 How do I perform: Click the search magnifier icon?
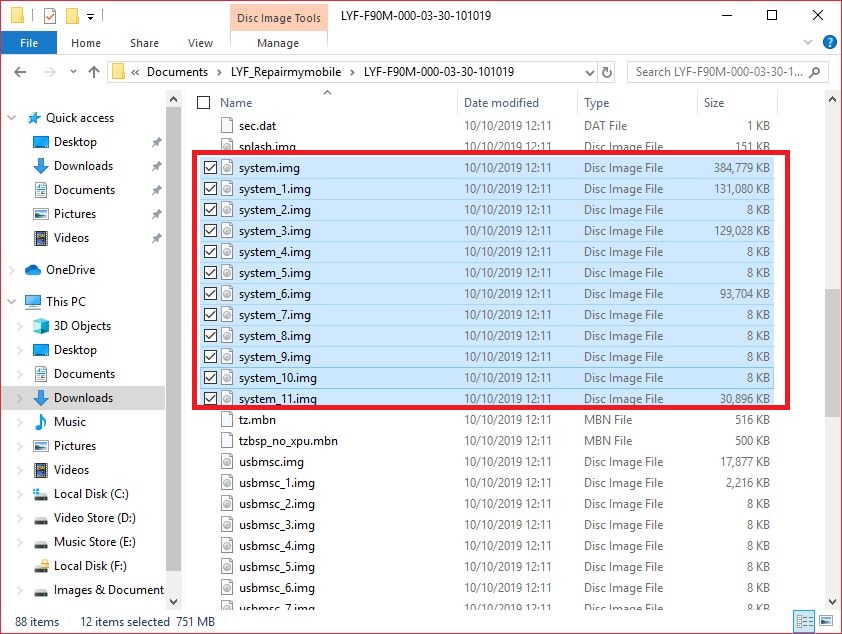point(815,72)
